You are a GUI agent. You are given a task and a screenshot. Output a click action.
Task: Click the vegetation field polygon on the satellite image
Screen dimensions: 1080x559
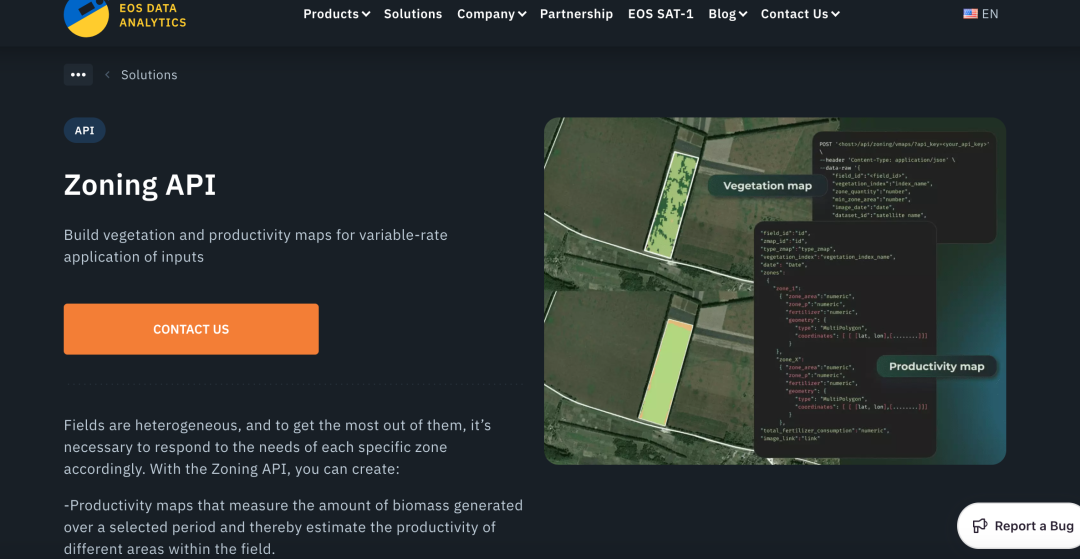[672, 204]
